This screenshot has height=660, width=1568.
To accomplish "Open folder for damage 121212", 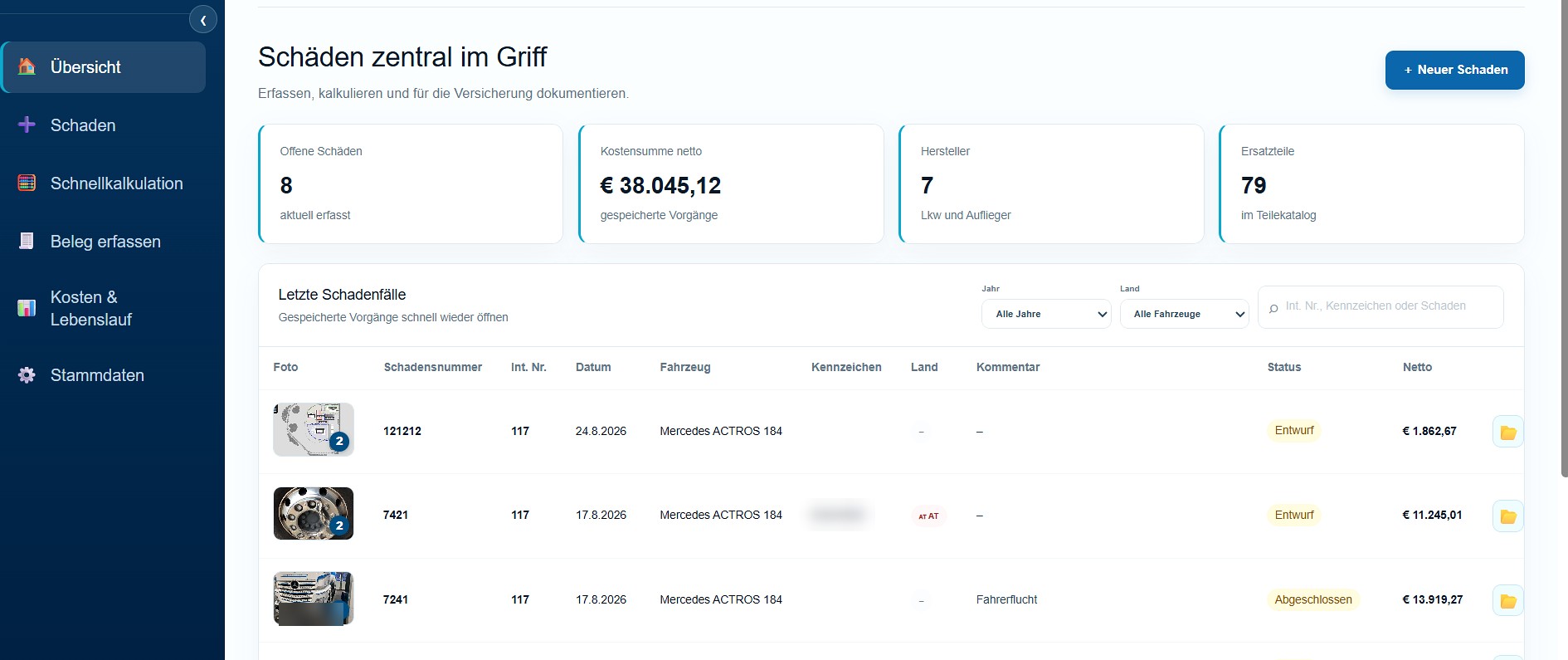I will (x=1507, y=432).
